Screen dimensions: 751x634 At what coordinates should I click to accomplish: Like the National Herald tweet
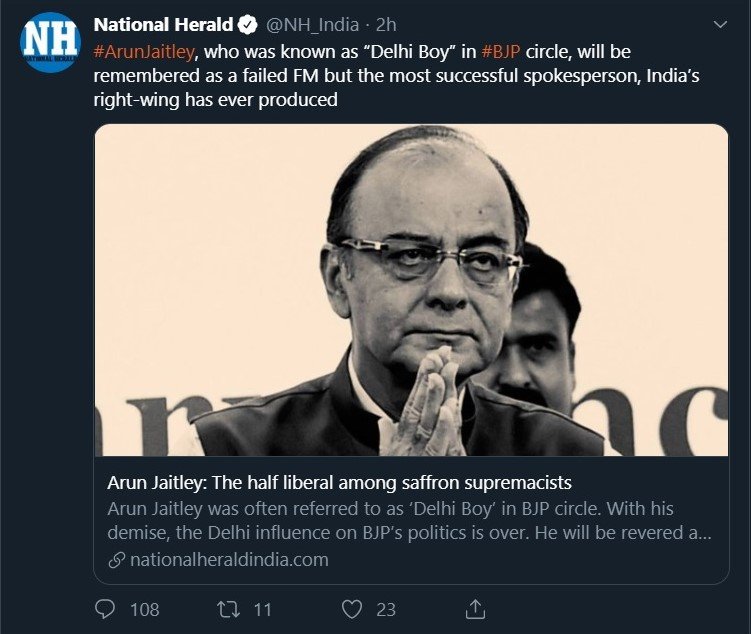point(351,608)
